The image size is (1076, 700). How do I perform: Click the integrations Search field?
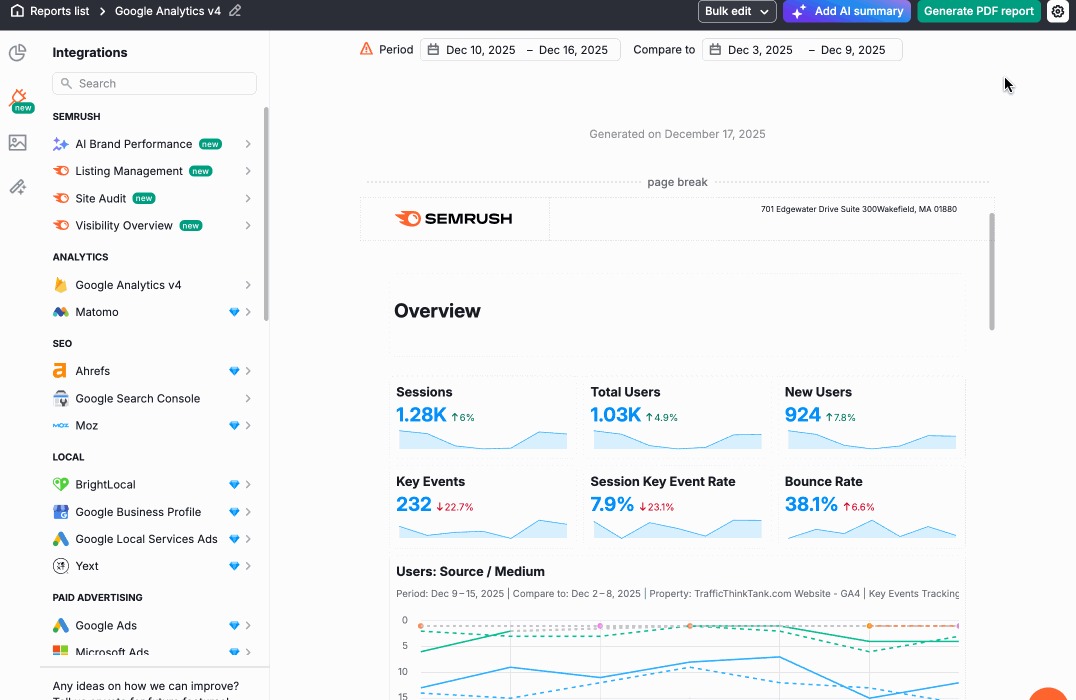(155, 84)
